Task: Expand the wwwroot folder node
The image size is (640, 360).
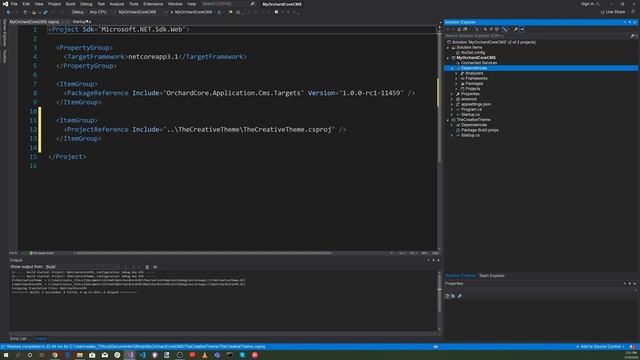Action: (x=452, y=99)
